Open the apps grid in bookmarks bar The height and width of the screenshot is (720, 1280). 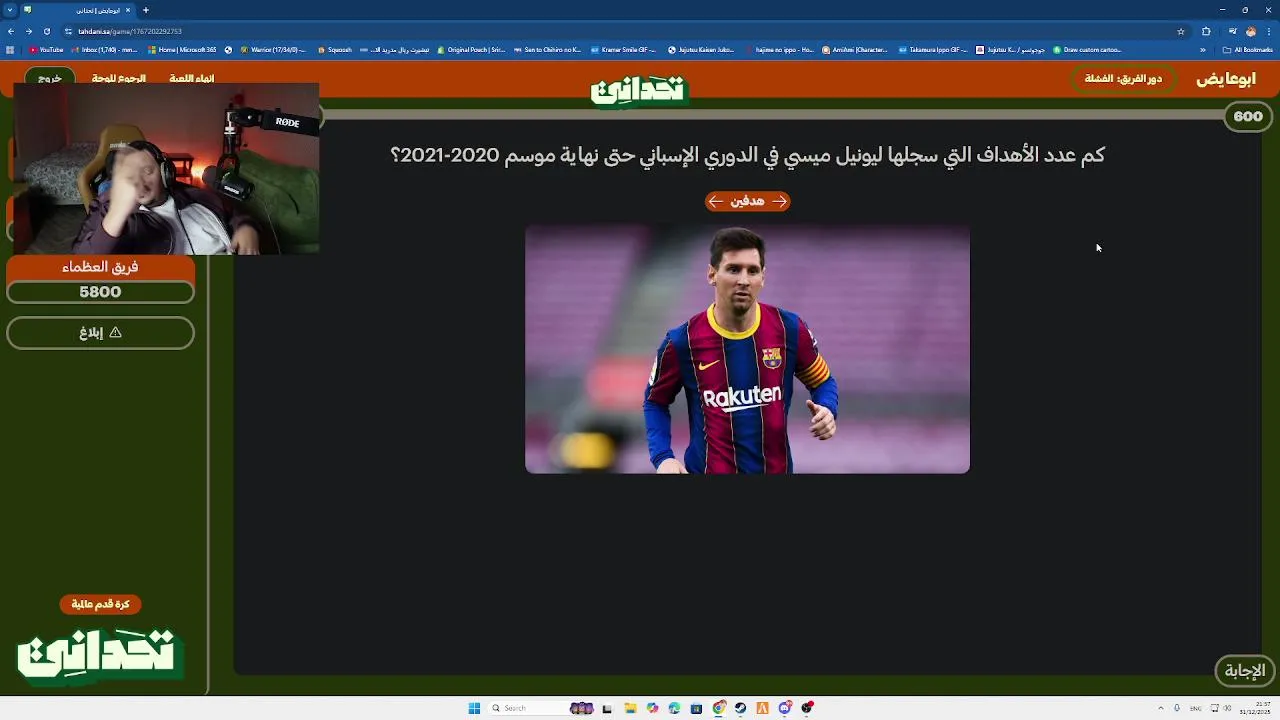(x=10, y=49)
